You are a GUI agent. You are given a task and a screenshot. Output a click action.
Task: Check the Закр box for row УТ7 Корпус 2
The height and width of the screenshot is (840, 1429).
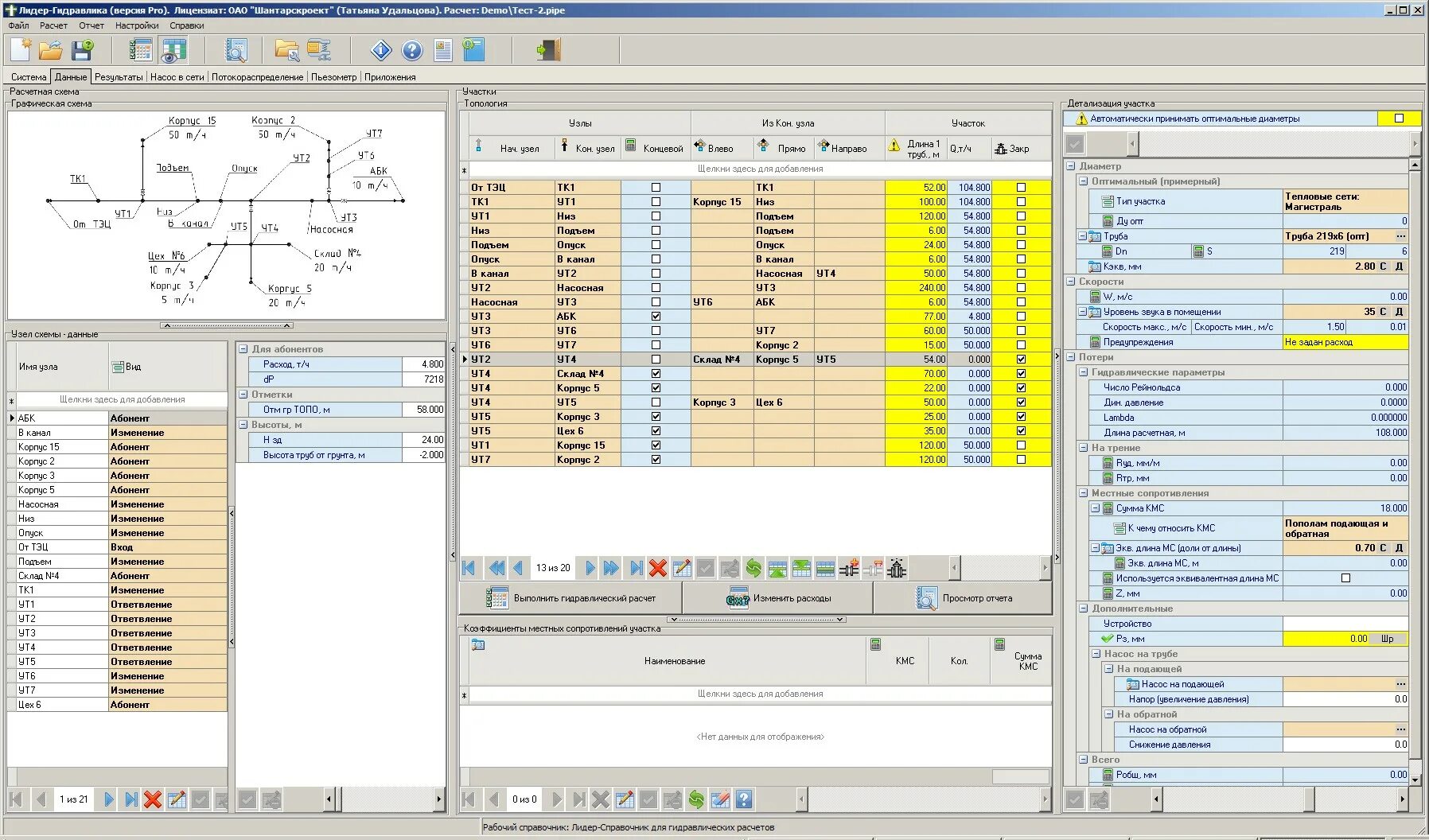[1021, 460]
